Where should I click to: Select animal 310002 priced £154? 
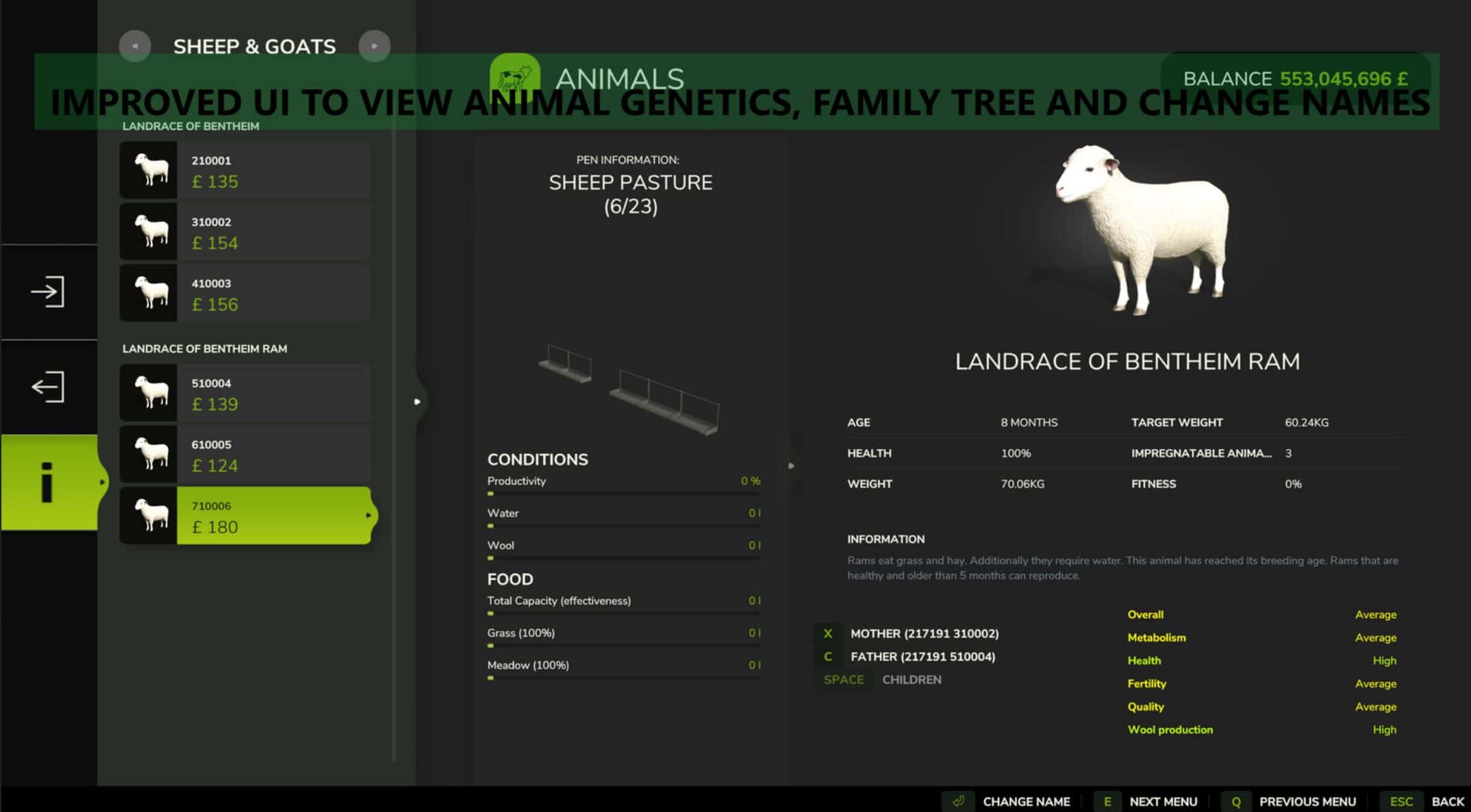[273, 232]
